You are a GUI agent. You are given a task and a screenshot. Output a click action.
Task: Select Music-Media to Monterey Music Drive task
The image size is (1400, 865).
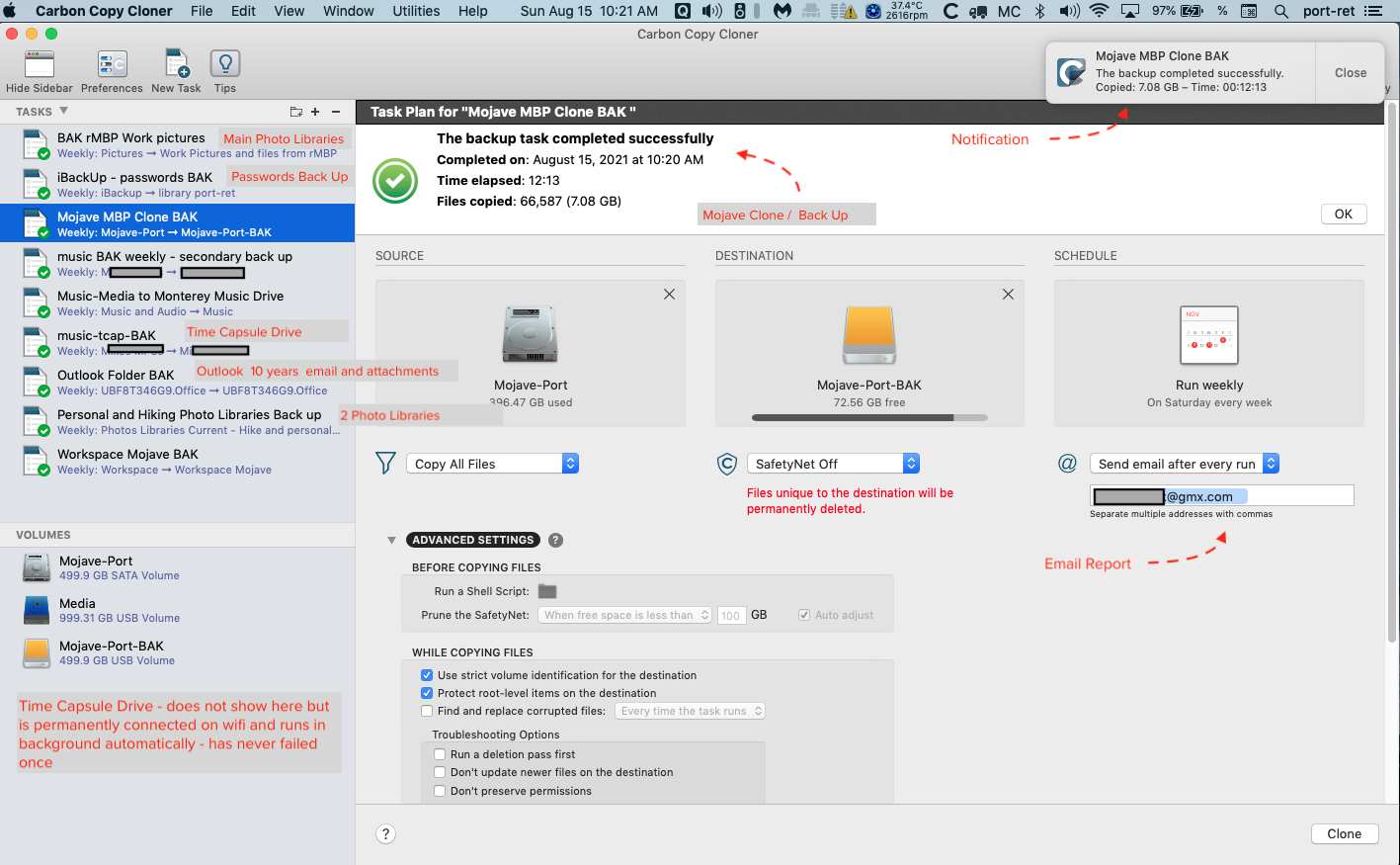(178, 303)
